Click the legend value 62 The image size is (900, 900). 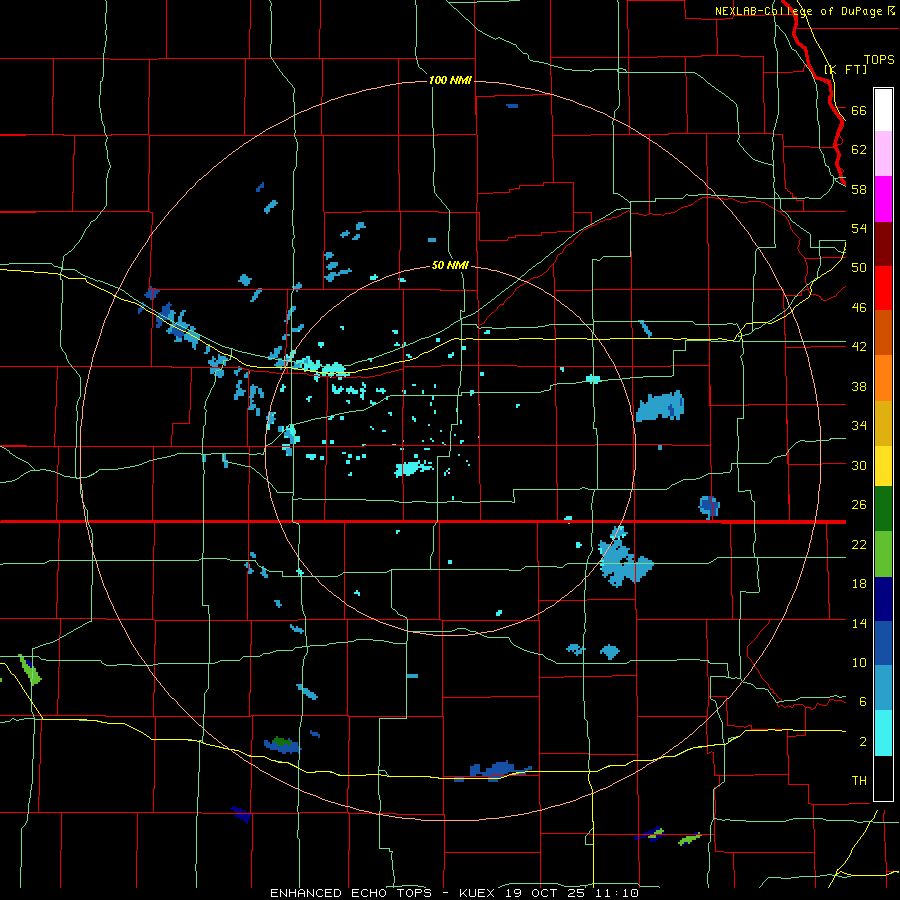point(859,149)
